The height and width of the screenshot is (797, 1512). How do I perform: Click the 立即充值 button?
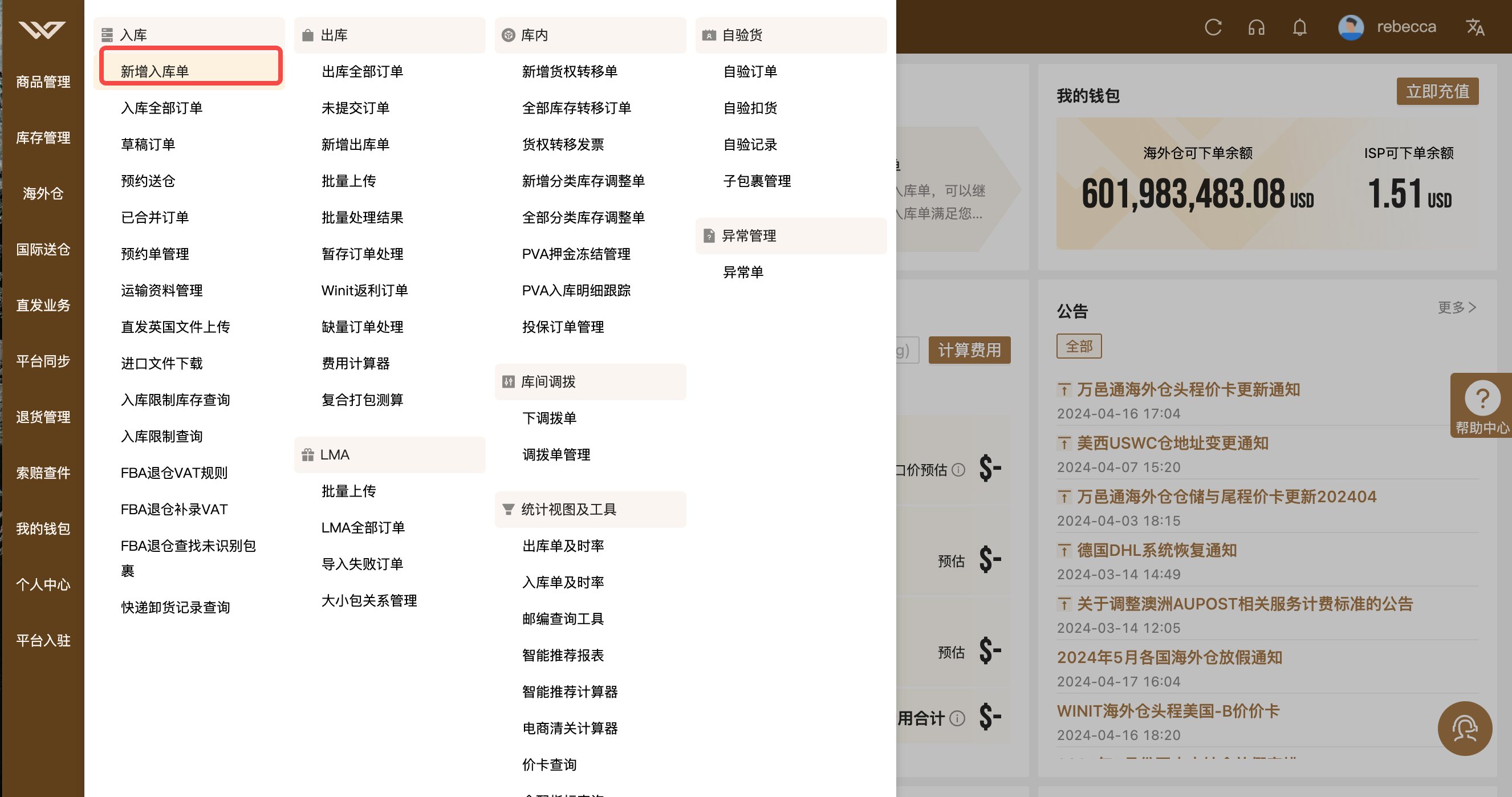[1437, 91]
